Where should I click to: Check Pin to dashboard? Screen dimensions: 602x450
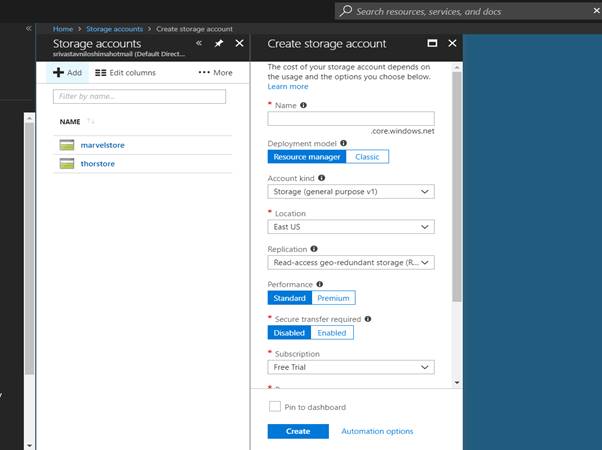(x=275, y=407)
